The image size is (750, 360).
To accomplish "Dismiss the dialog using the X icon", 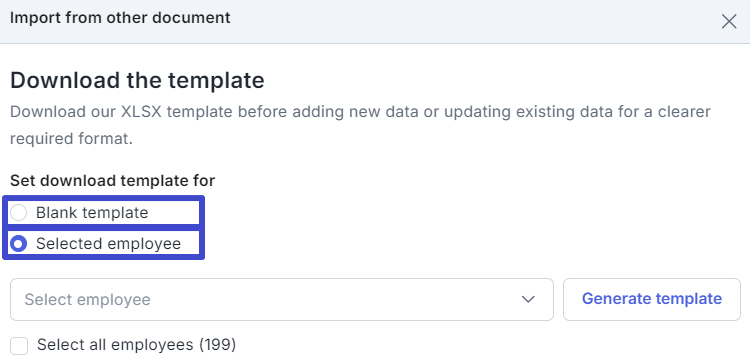I will click(x=728, y=22).
